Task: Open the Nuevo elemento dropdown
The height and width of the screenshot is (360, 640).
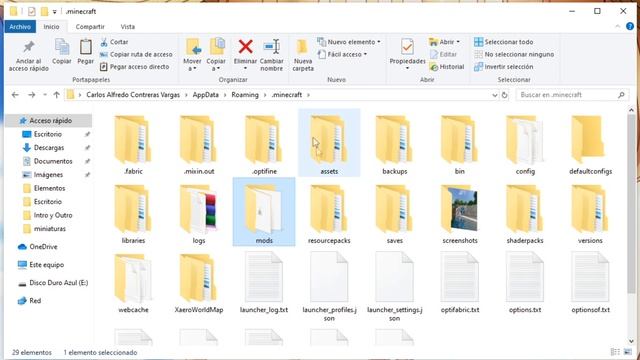Action: (x=349, y=42)
